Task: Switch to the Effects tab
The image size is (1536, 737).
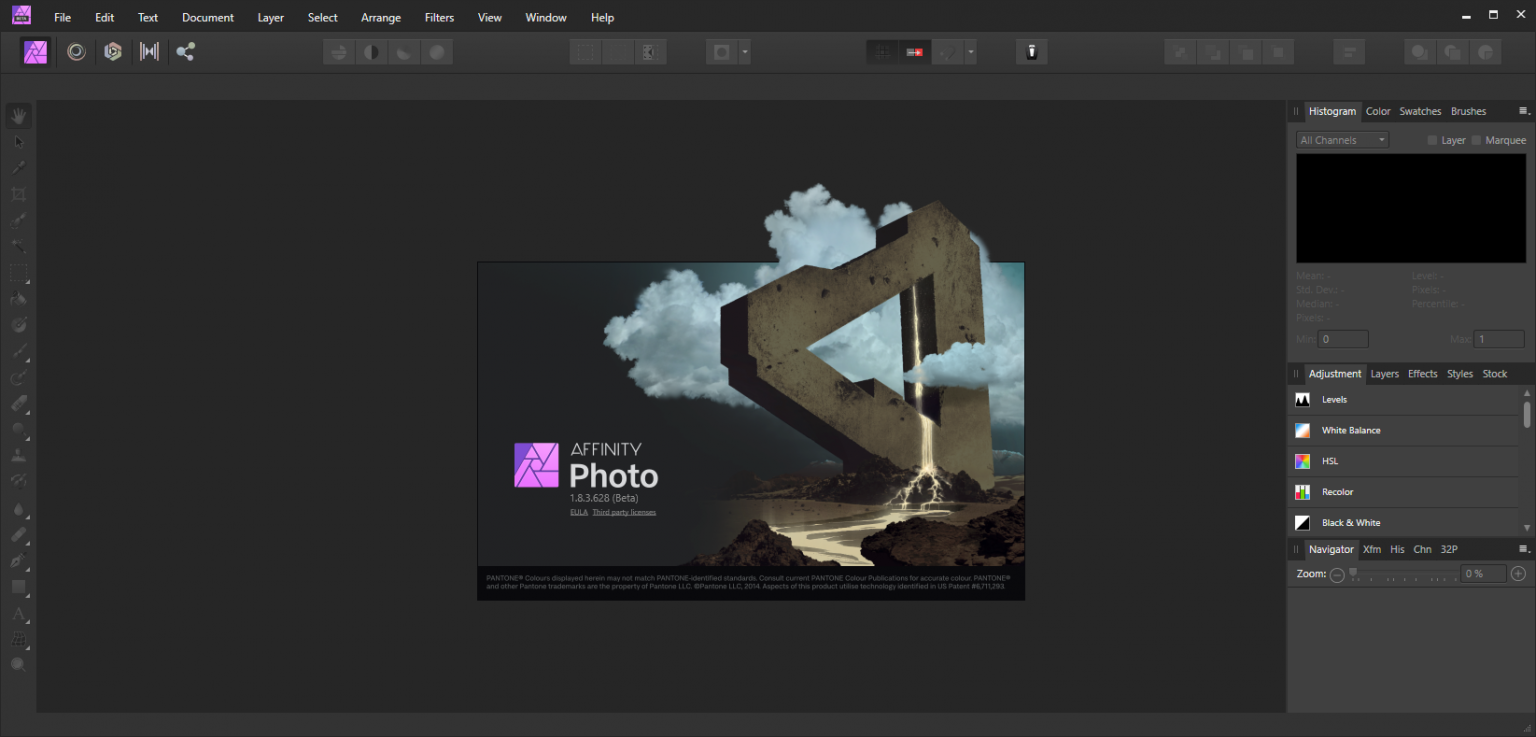Action: click(x=1423, y=374)
